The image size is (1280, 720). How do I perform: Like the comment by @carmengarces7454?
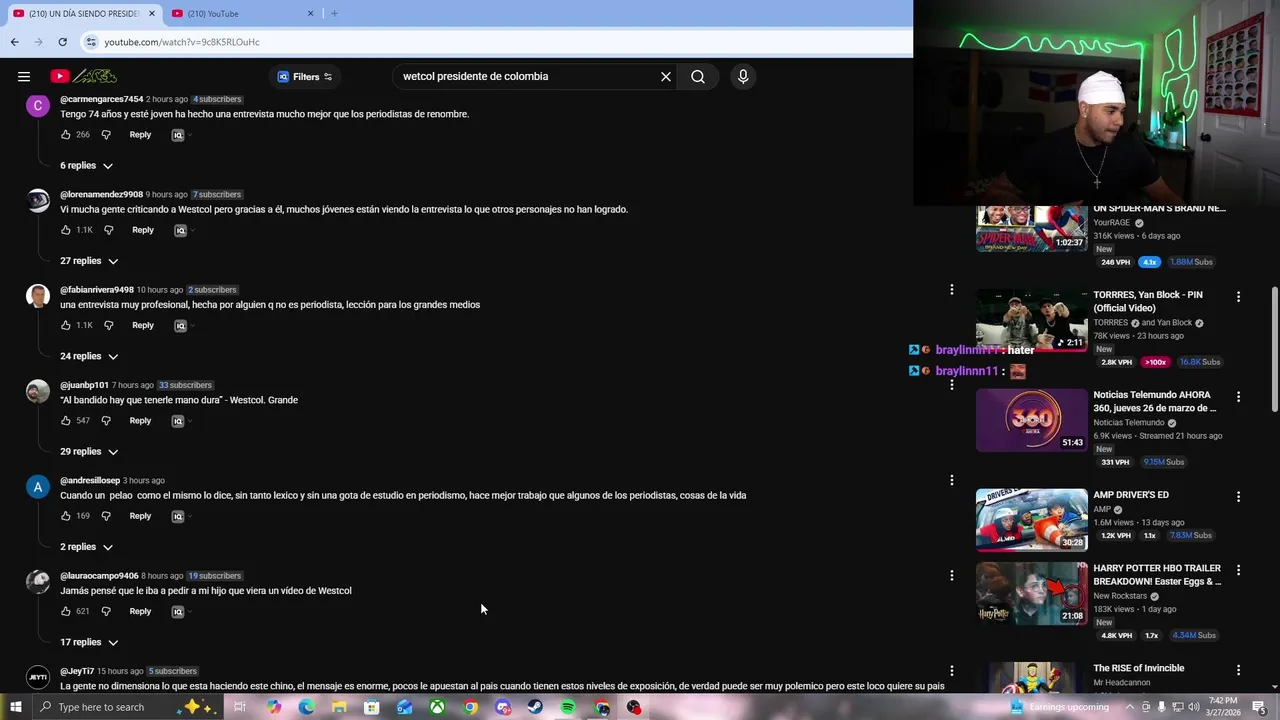pos(66,135)
